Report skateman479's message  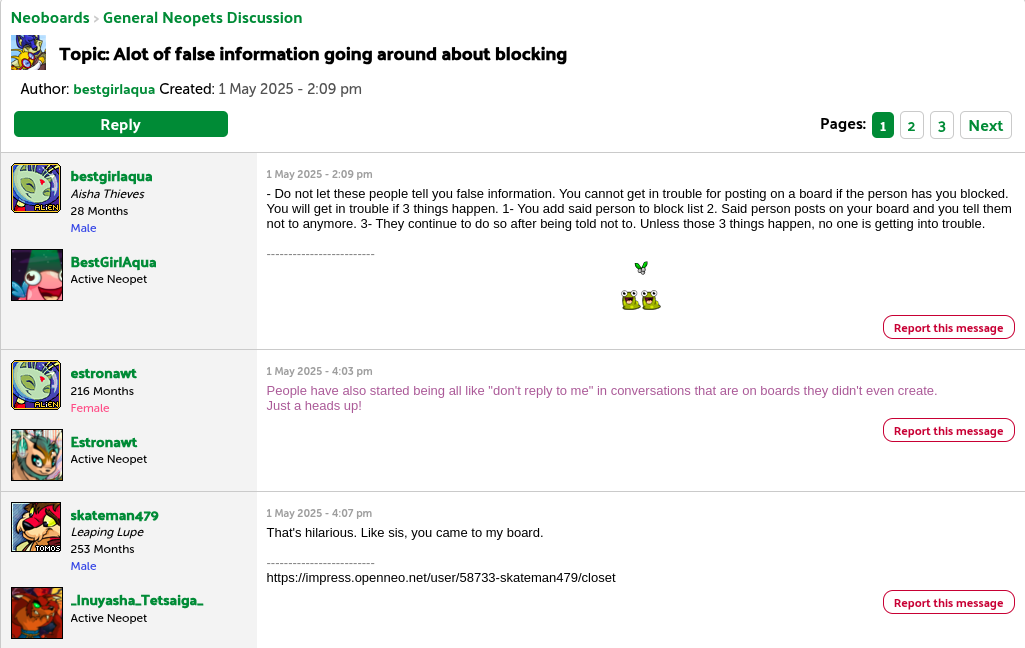click(949, 602)
